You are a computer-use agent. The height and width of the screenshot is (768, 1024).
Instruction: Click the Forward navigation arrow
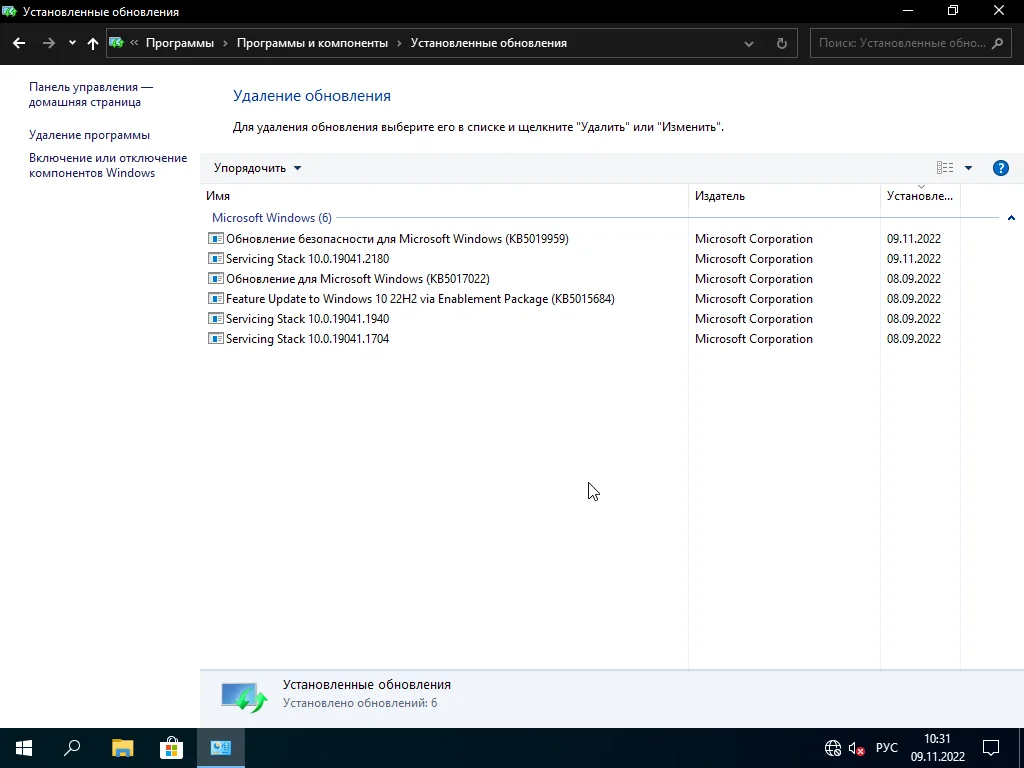(48, 43)
